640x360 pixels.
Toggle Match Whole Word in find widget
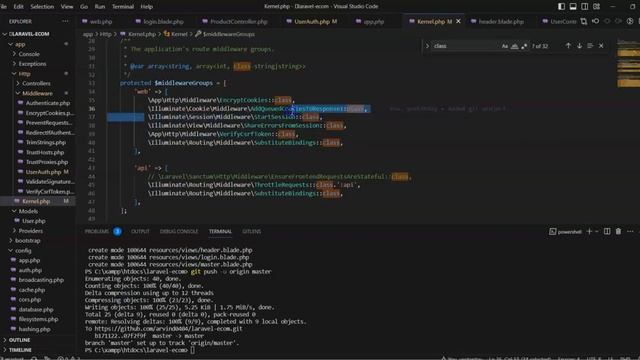pos(515,46)
